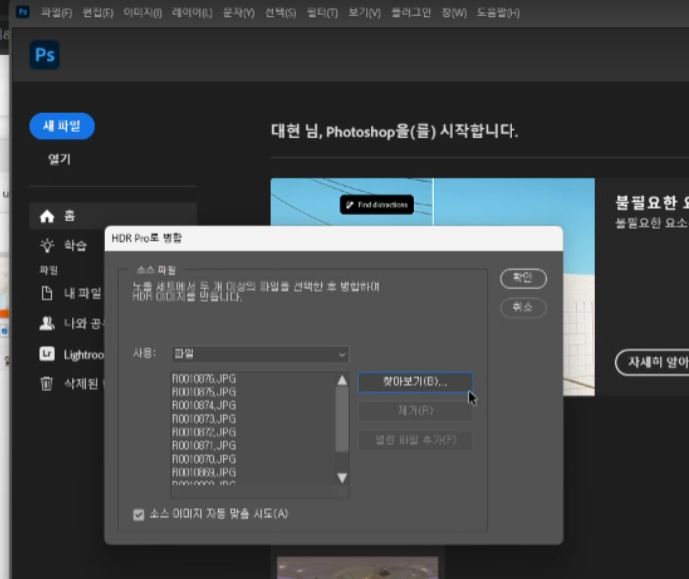Select R0010873.JPG in the file list

[204, 419]
